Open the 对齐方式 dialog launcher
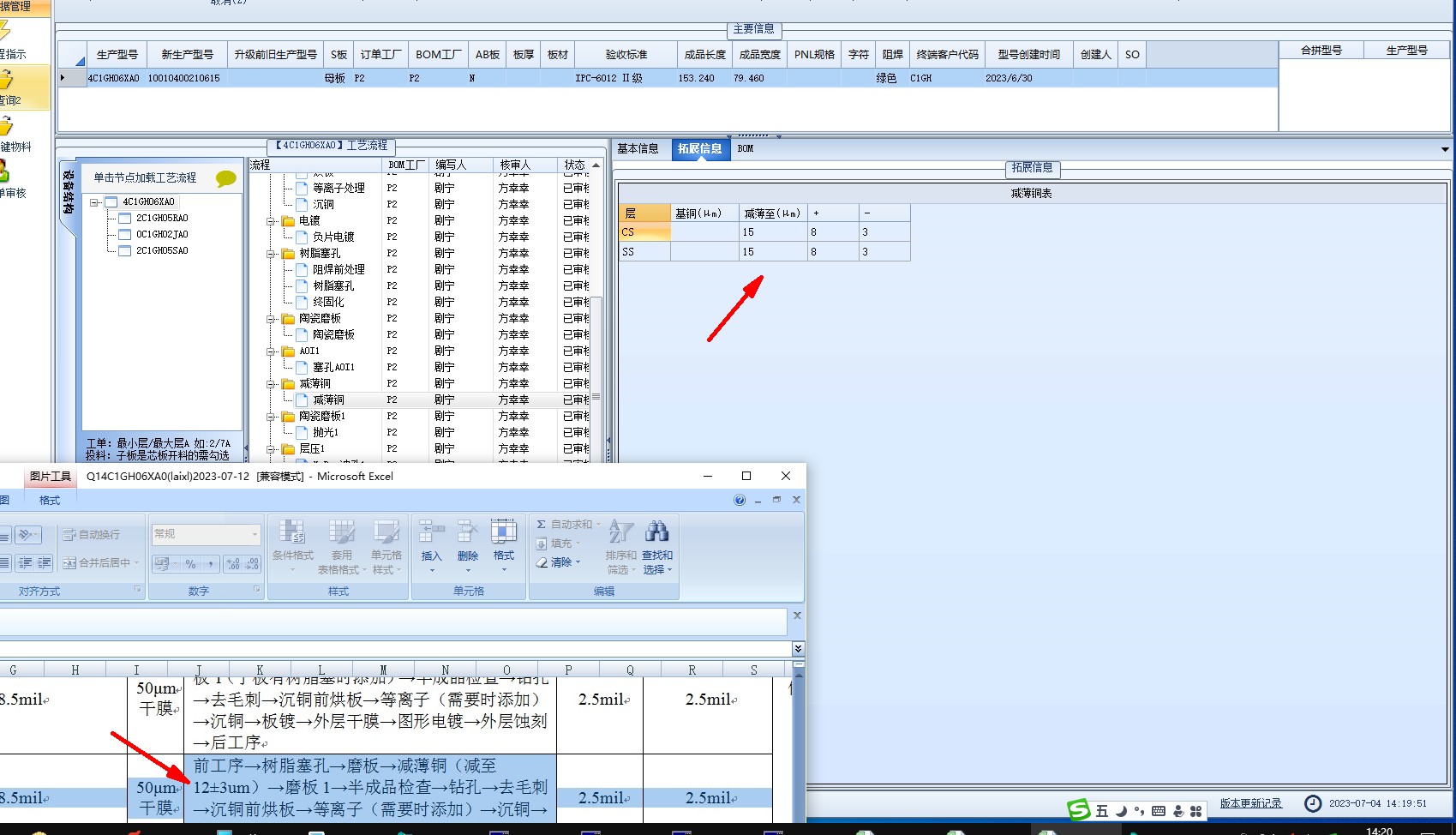 coord(137,590)
